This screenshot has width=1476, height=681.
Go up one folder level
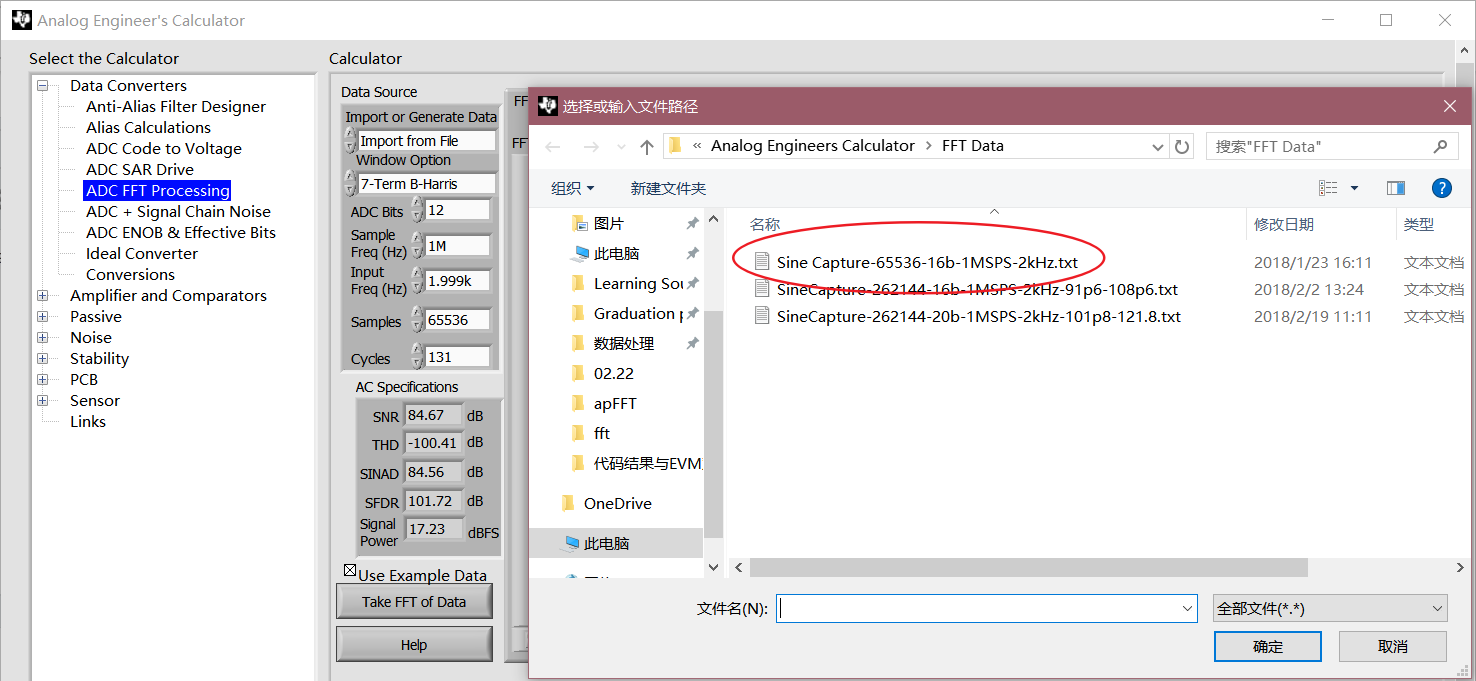(647, 147)
